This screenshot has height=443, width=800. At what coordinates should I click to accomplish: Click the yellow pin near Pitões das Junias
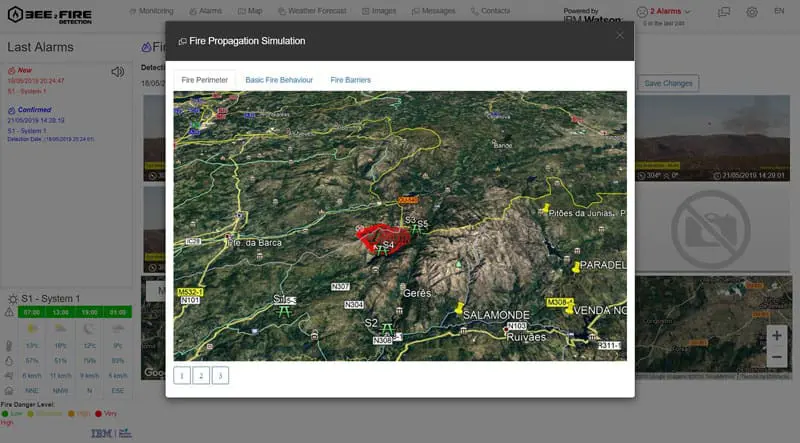tap(547, 211)
